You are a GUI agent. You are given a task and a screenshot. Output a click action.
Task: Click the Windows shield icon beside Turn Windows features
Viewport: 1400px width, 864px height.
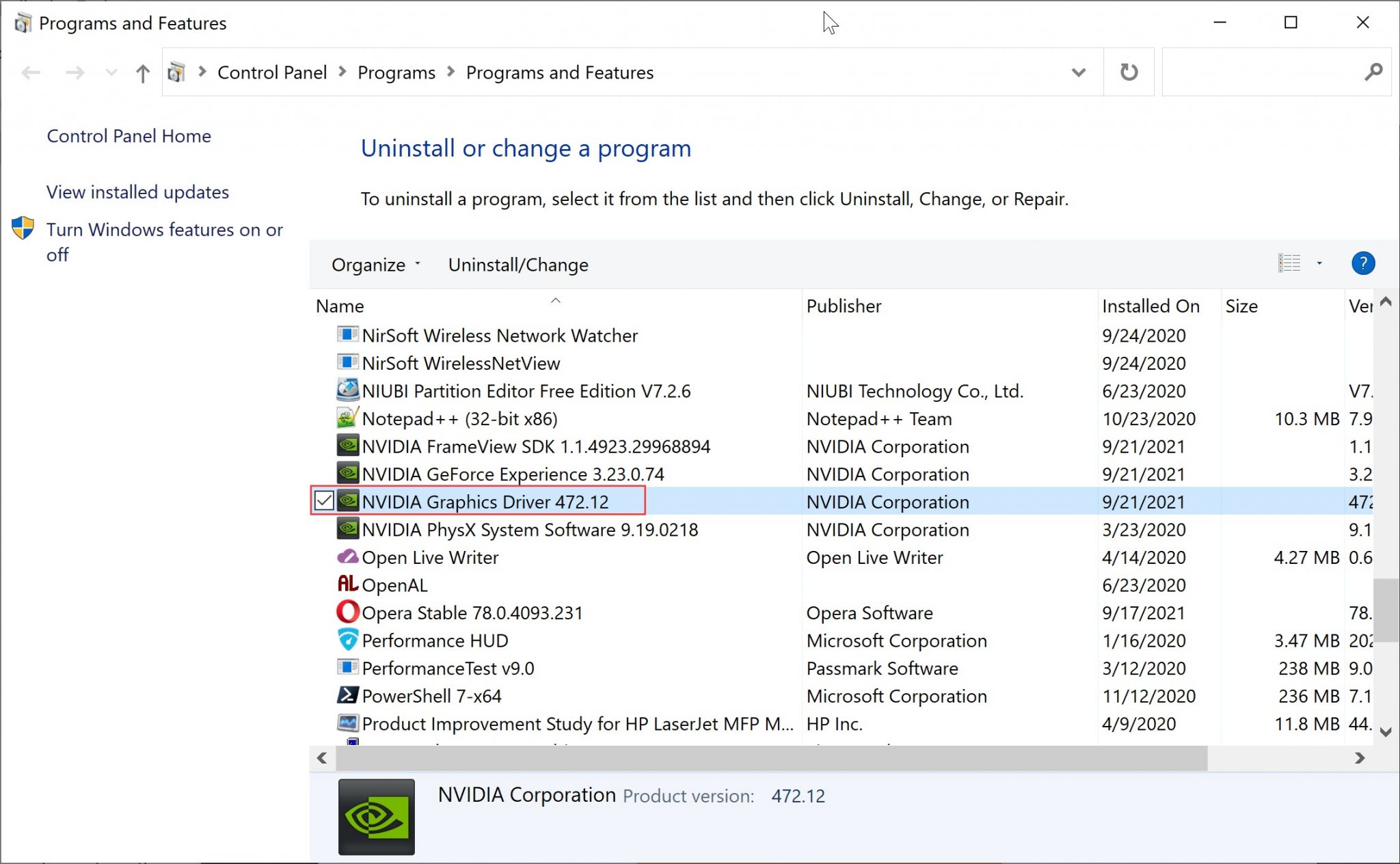(23, 229)
